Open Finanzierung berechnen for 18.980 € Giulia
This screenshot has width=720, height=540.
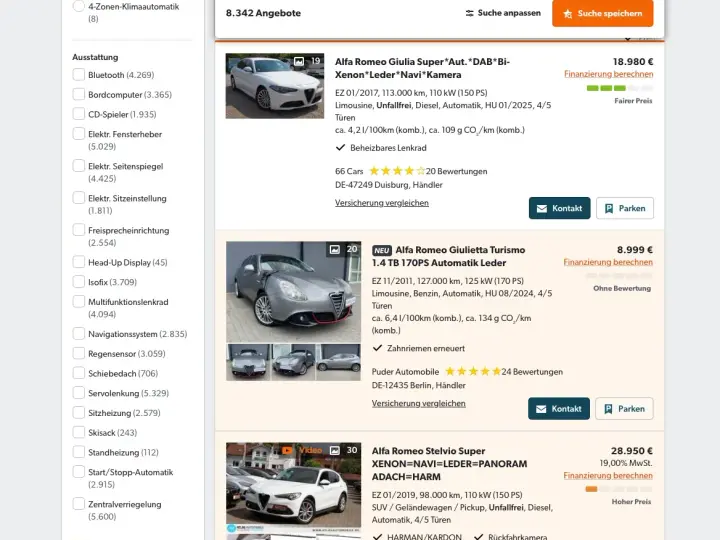[x=608, y=74]
